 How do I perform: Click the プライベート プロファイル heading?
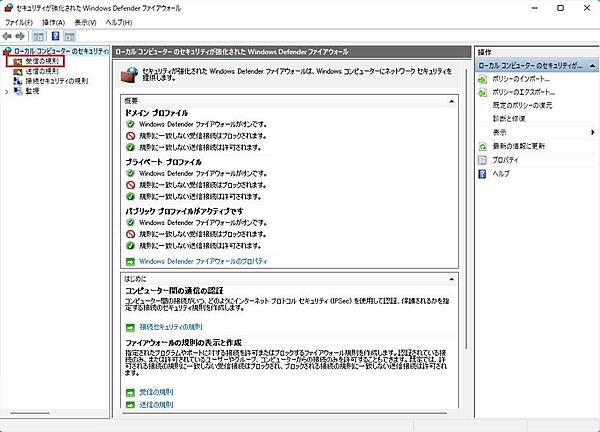[163, 162]
